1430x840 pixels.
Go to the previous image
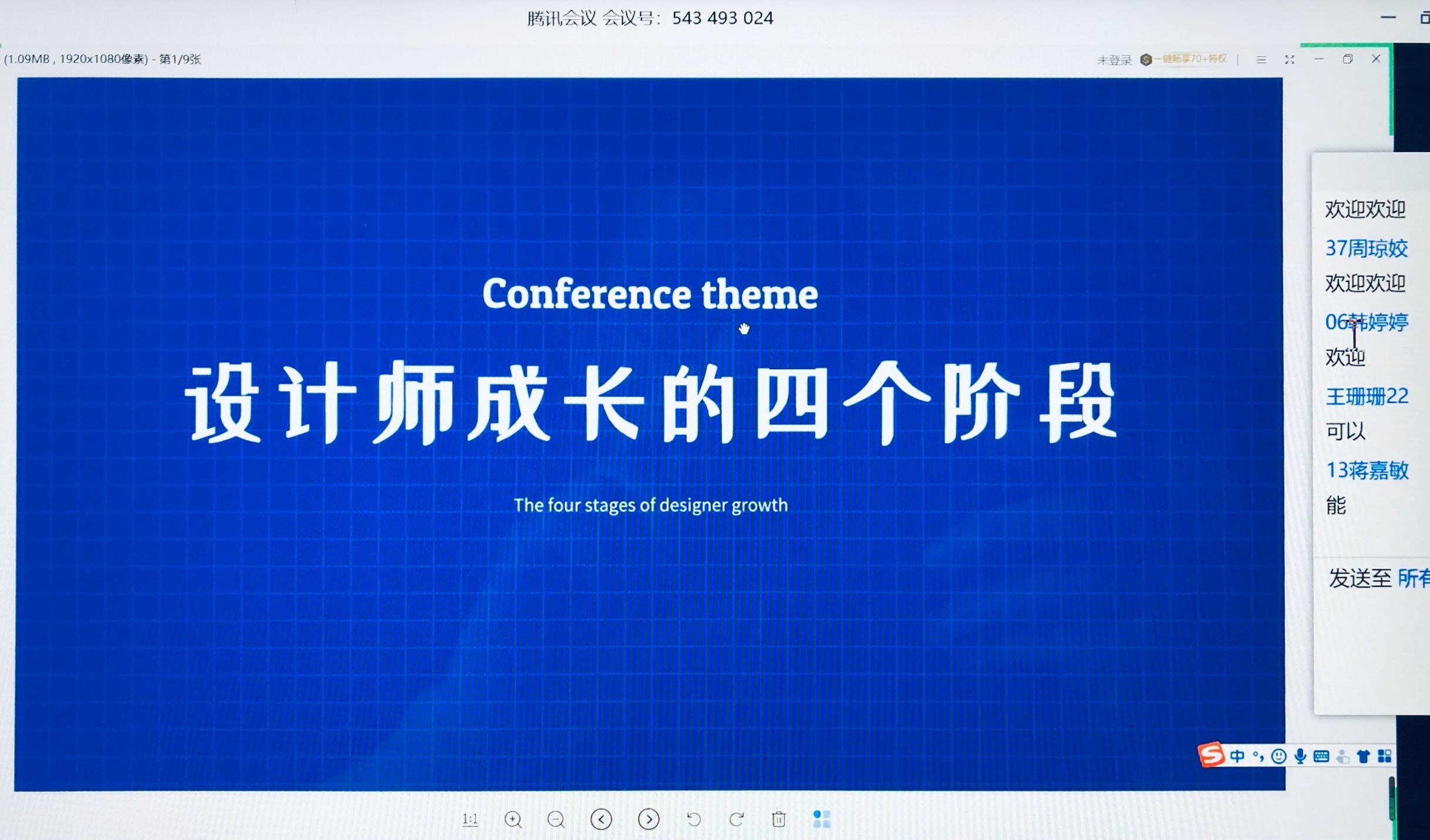coord(601,819)
